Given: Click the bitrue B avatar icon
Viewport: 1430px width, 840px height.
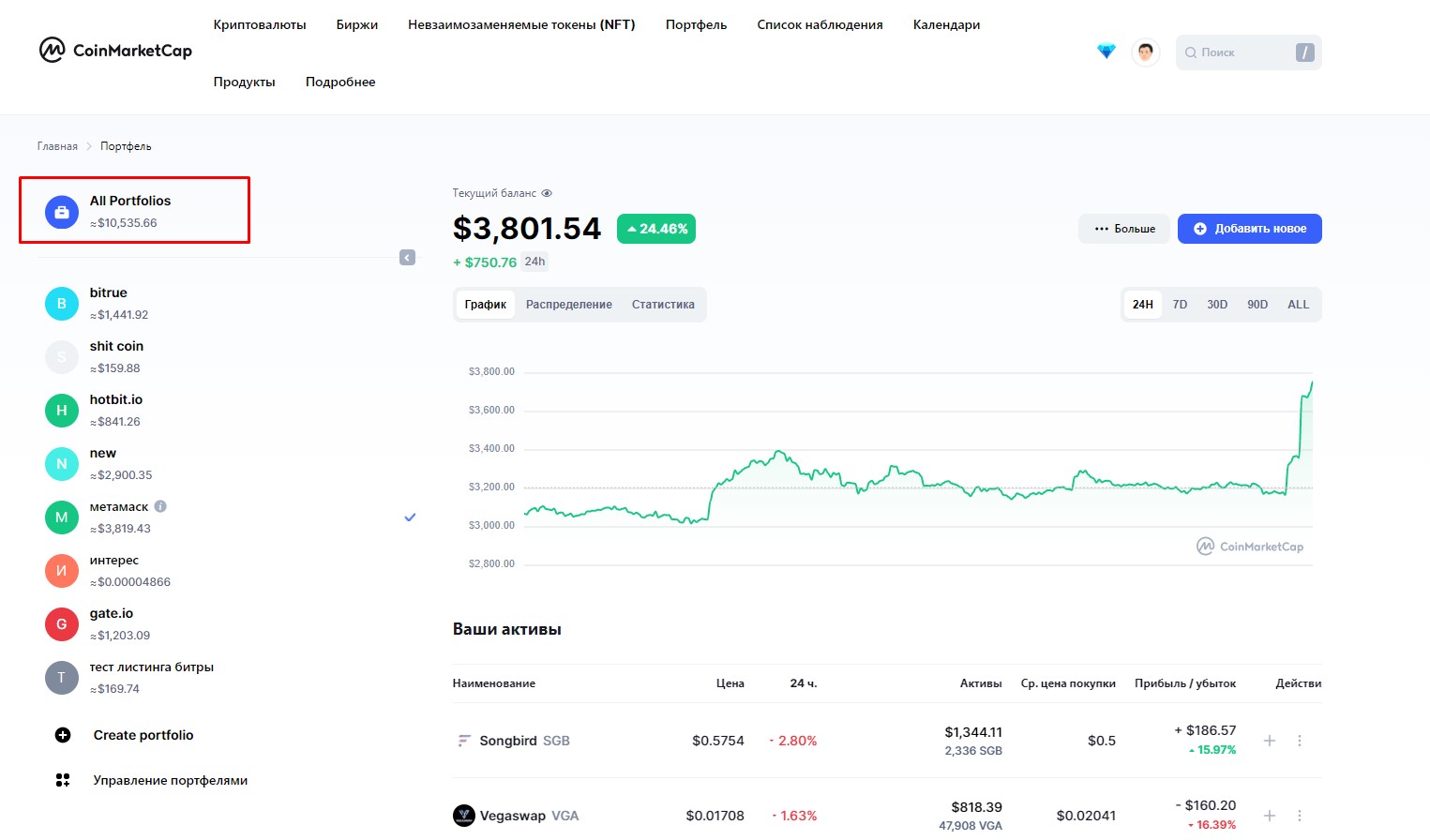Looking at the screenshot, I should coord(62,304).
